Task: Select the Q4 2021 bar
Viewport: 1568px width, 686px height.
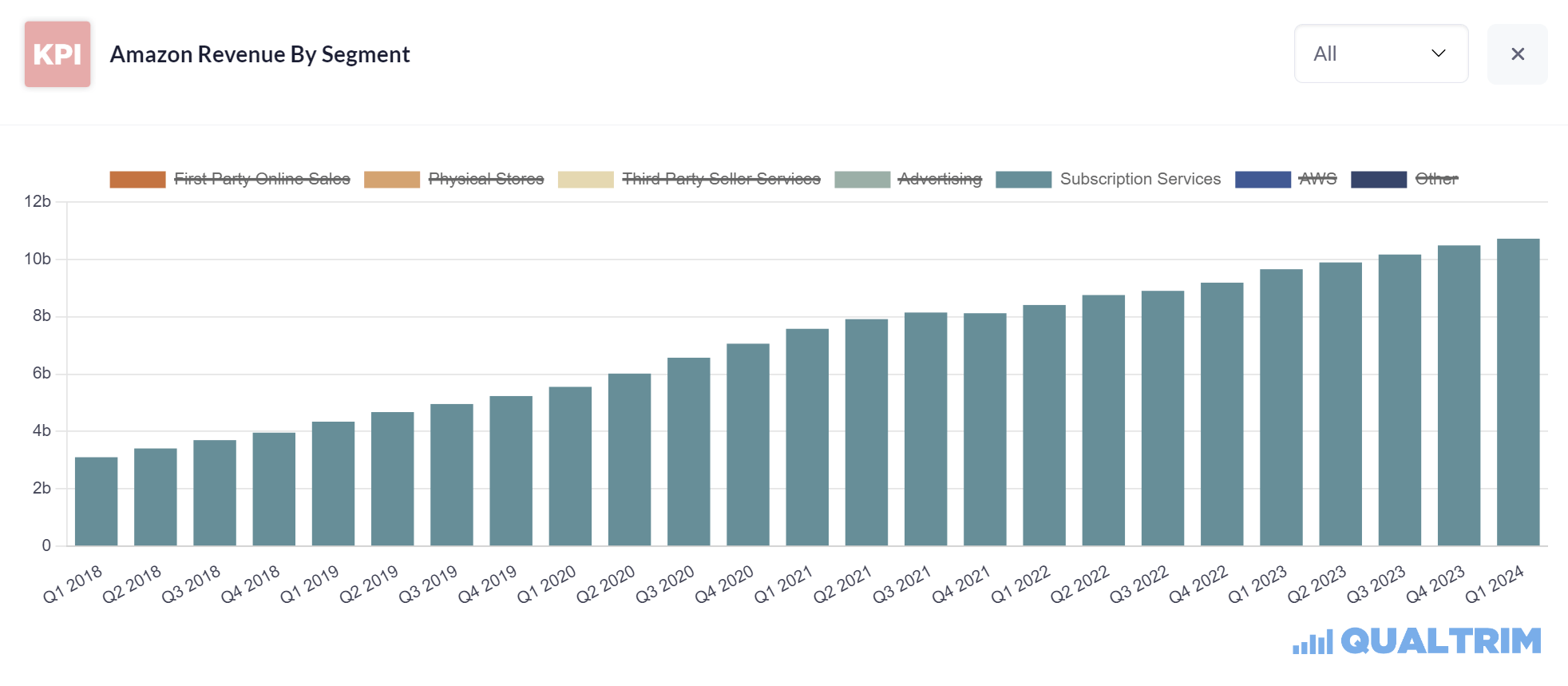Action: coord(985,430)
